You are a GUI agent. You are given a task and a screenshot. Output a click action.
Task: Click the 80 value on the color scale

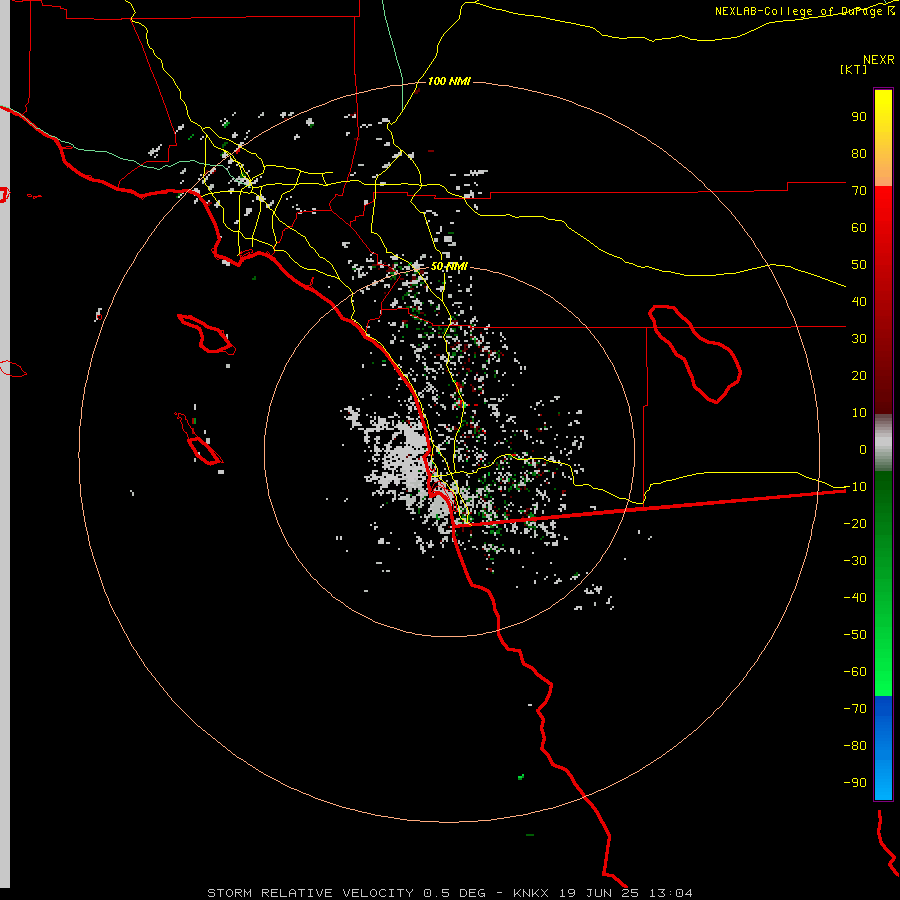[859, 154]
